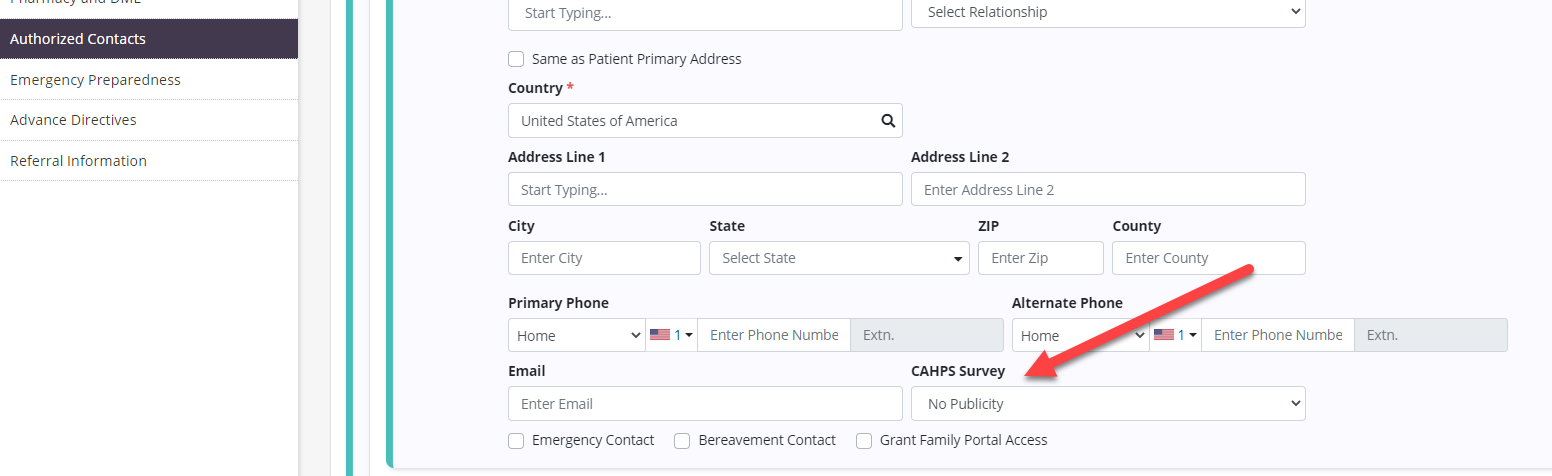Tick the Bereavement Contact checkbox
This screenshot has width=1552, height=476.
coord(682,441)
